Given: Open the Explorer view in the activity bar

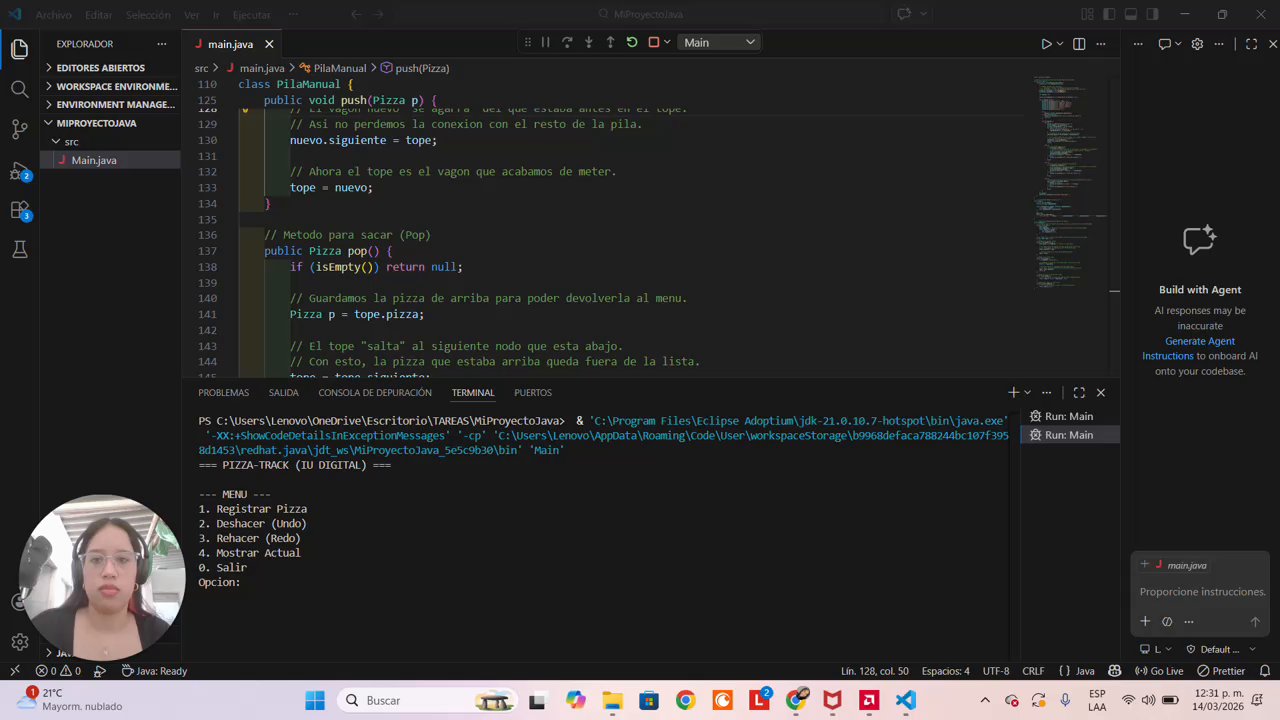Looking at the screenshot, I should click(19, 49).
